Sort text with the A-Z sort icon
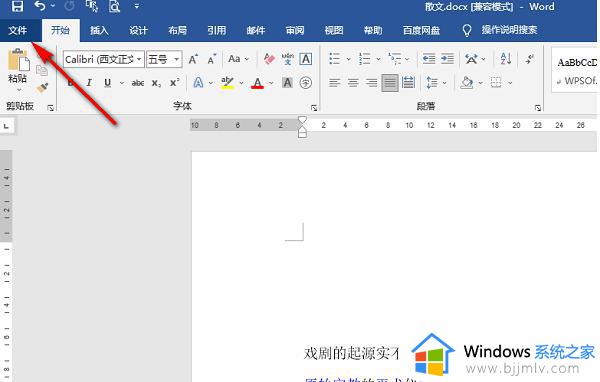Screen dimensions: 600x382 click(506, 59)
